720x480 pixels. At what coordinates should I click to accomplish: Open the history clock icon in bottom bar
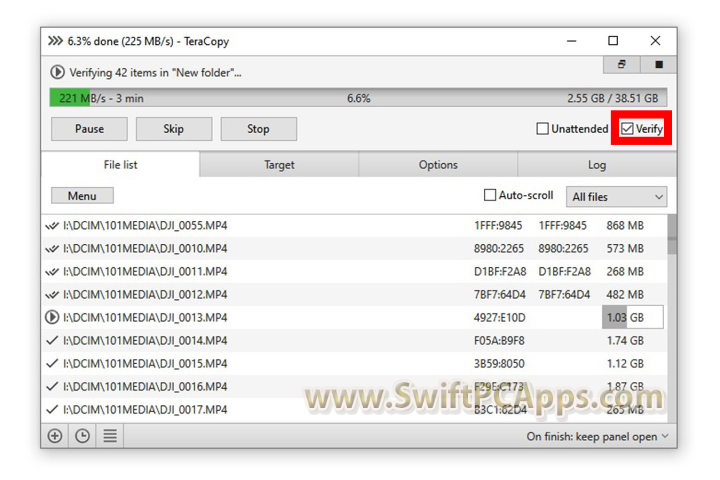coord(82,435)
